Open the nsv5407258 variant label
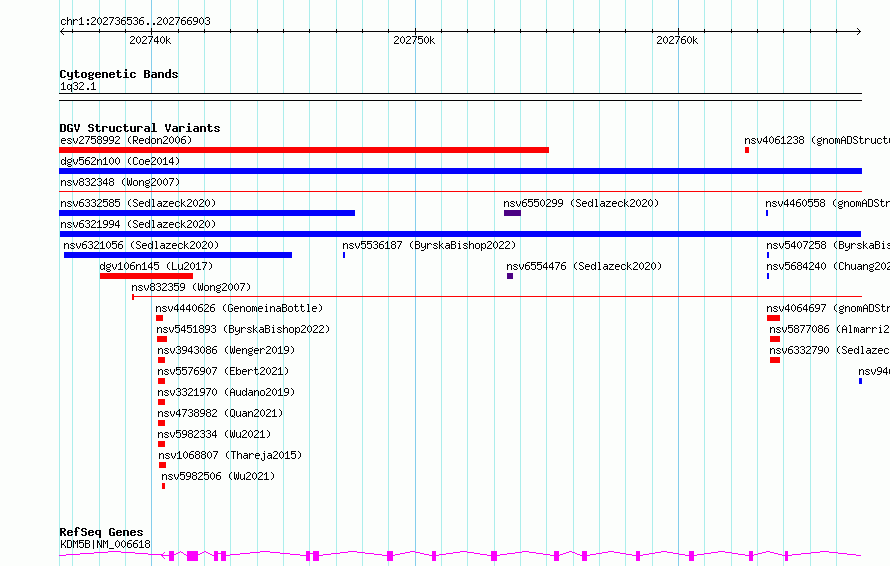The width and height of the screenshot is (890, 566). coord(828,245)
